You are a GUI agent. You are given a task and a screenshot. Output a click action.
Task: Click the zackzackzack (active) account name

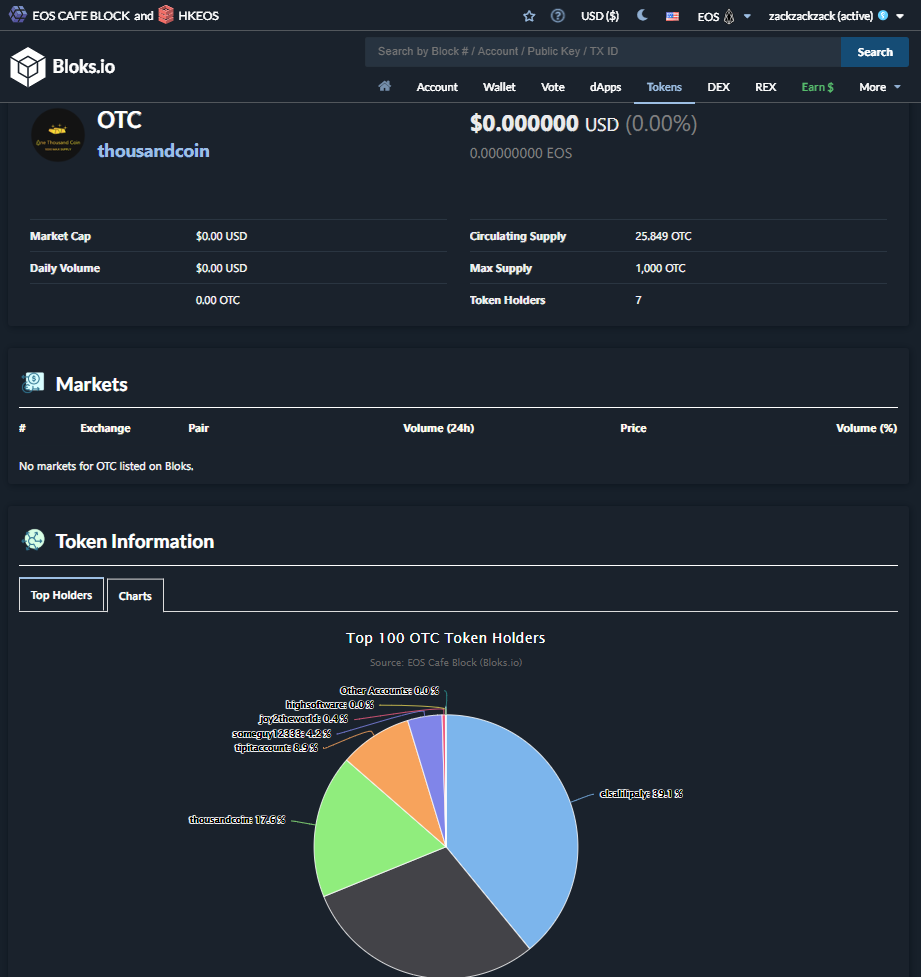pos(821,16)
